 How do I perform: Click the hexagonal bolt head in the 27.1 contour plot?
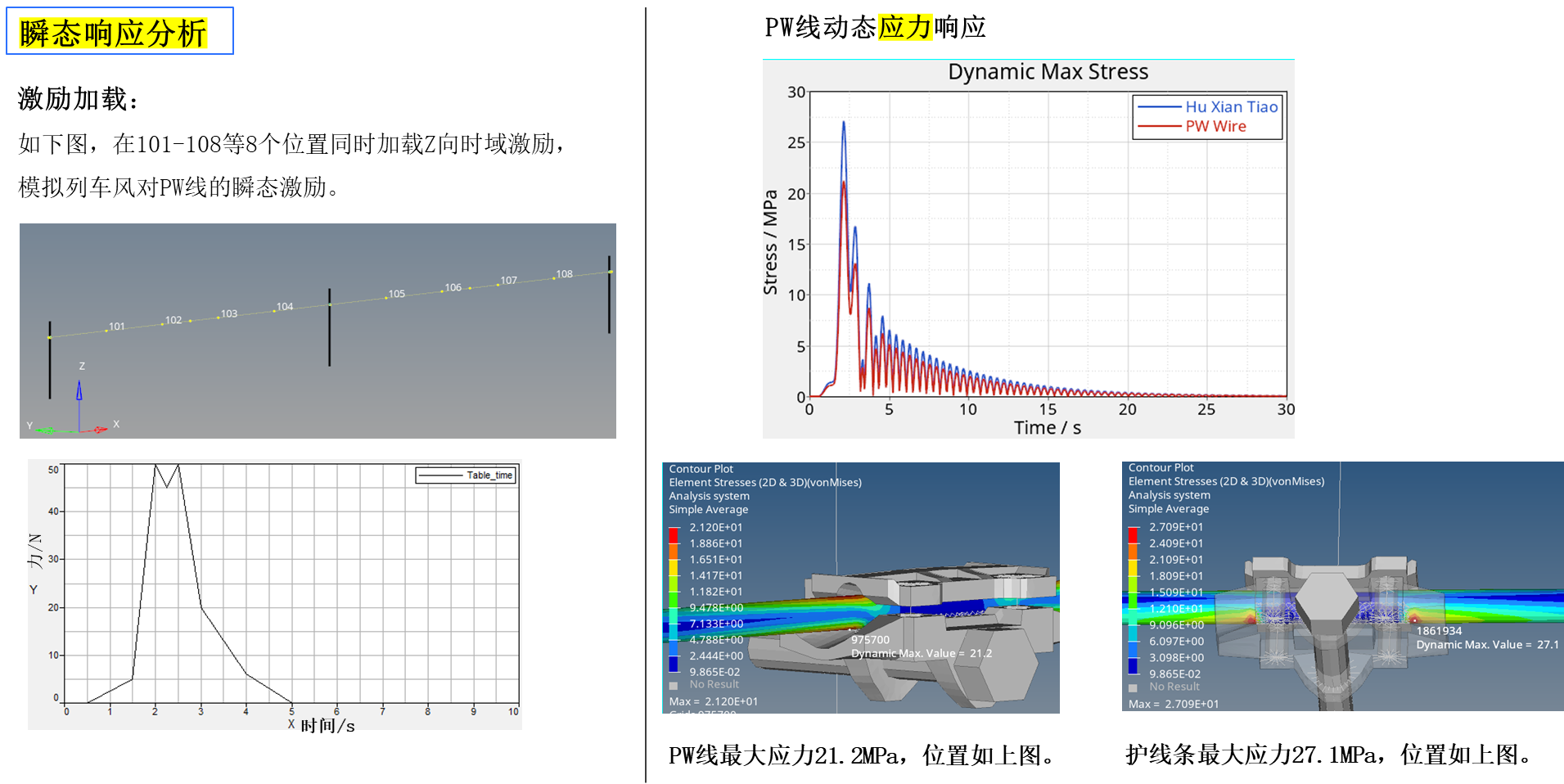(x=1329, y=606)
